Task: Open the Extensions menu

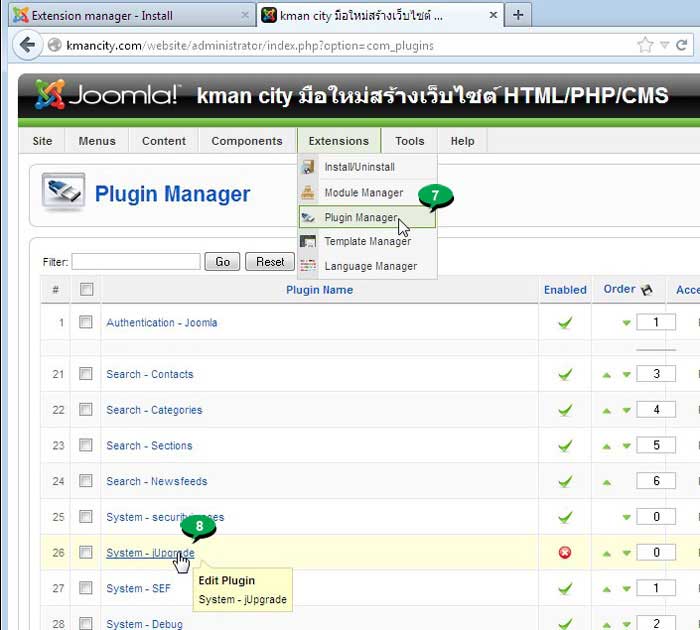Action: [339, 141]
